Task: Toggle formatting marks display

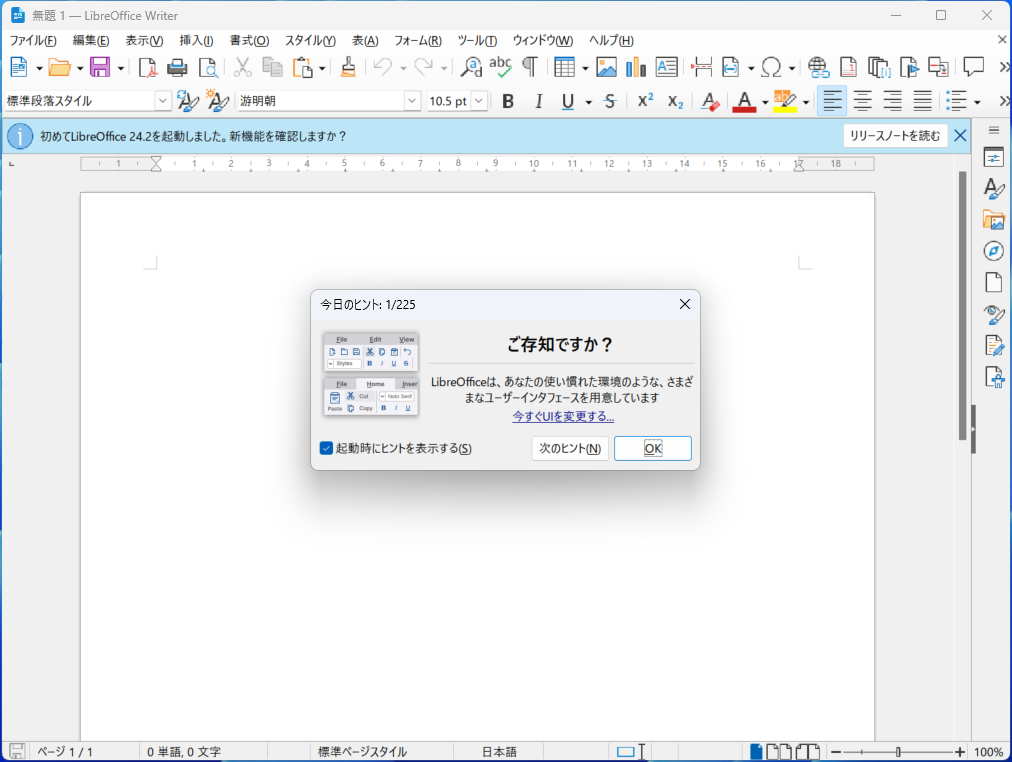Action: pyautogui.click(x=529, y=67)
